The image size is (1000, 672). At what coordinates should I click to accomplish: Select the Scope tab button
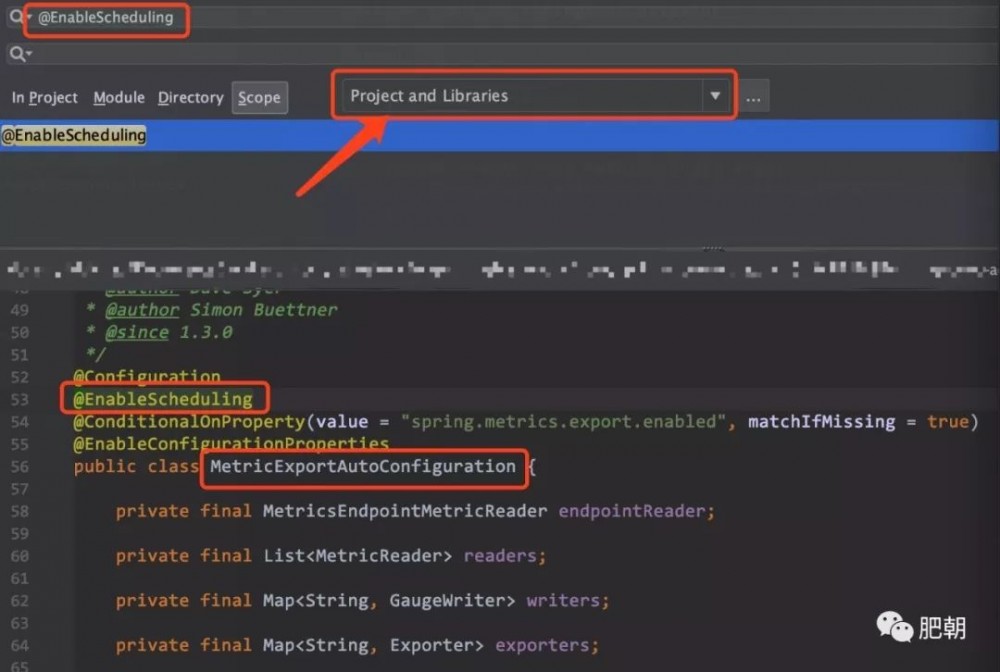(x=260, y=98)
